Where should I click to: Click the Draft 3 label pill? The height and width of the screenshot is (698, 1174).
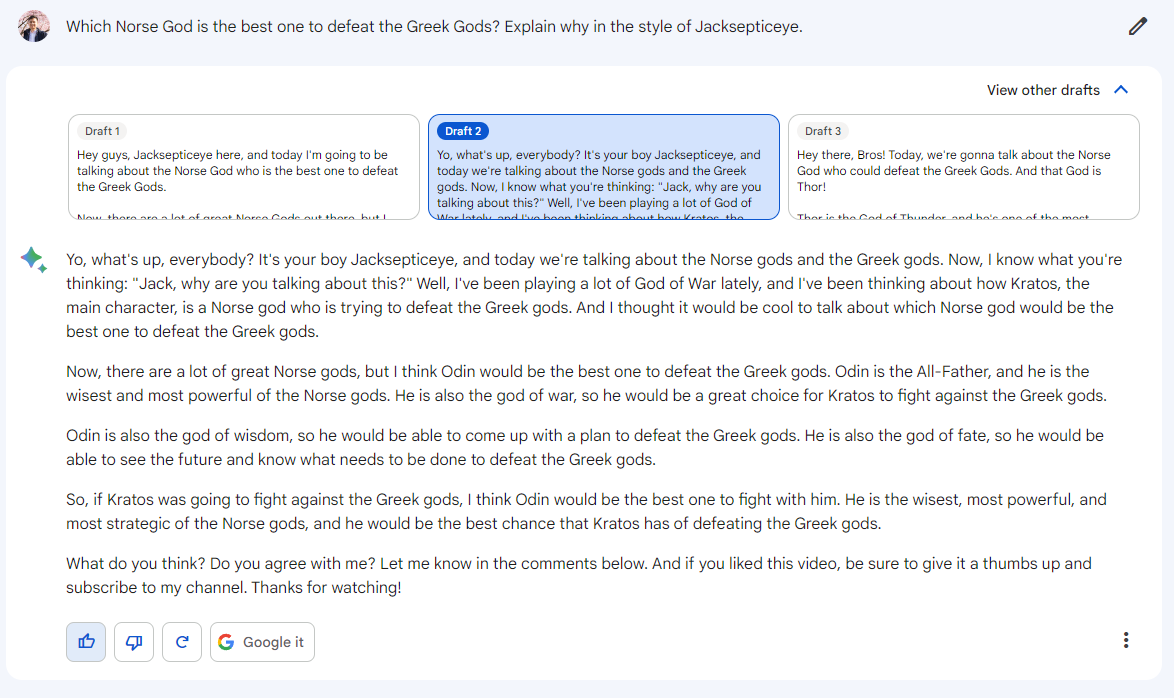(x=822, y=131)
